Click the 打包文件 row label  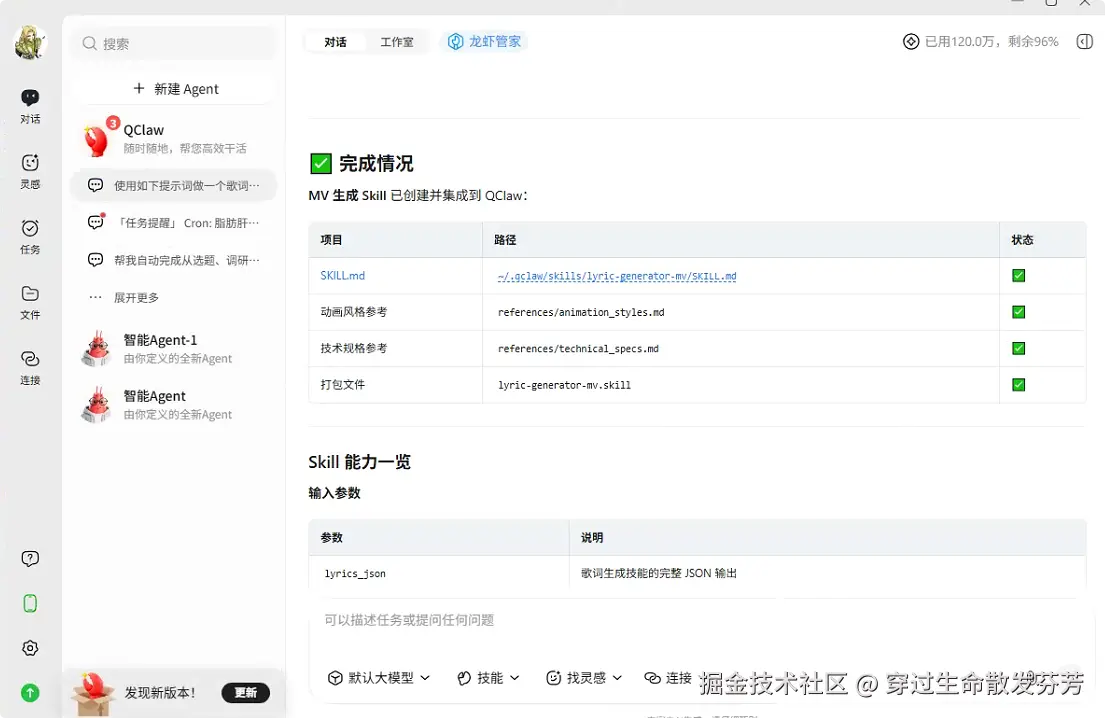[342, 385]
